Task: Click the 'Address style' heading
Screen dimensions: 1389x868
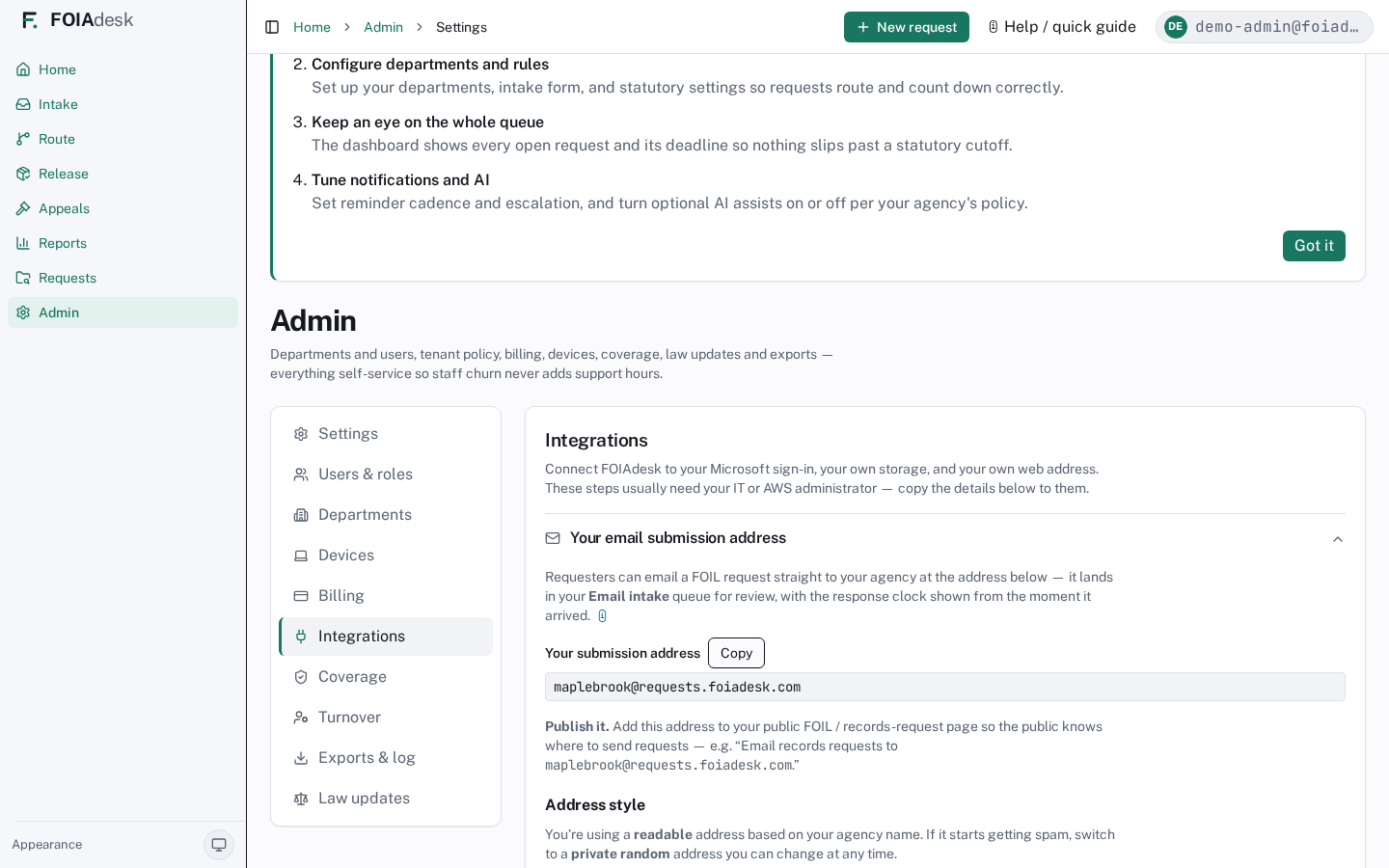Action: [x=595, y=805]
